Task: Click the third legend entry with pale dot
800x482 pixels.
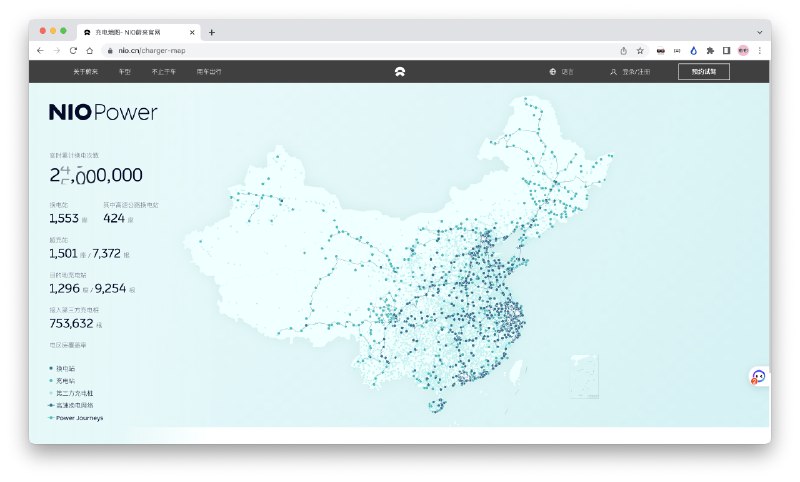Action: [x=71, y=393]
